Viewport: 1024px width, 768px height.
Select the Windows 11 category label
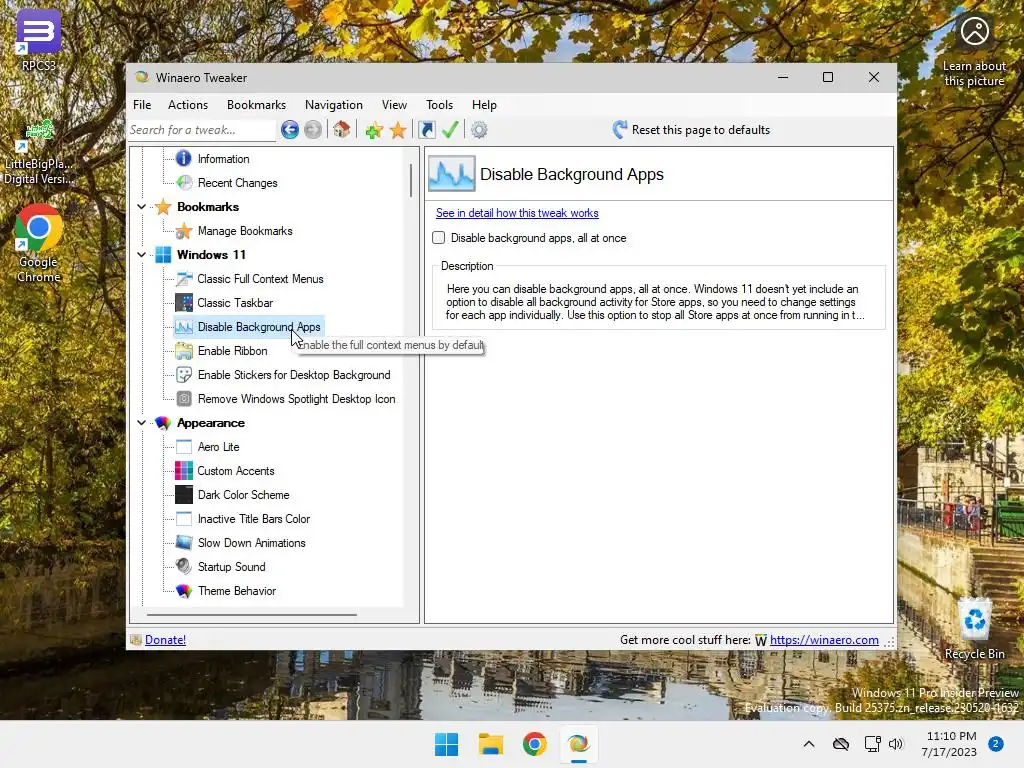pyautogui.click(x=211, y=255)
